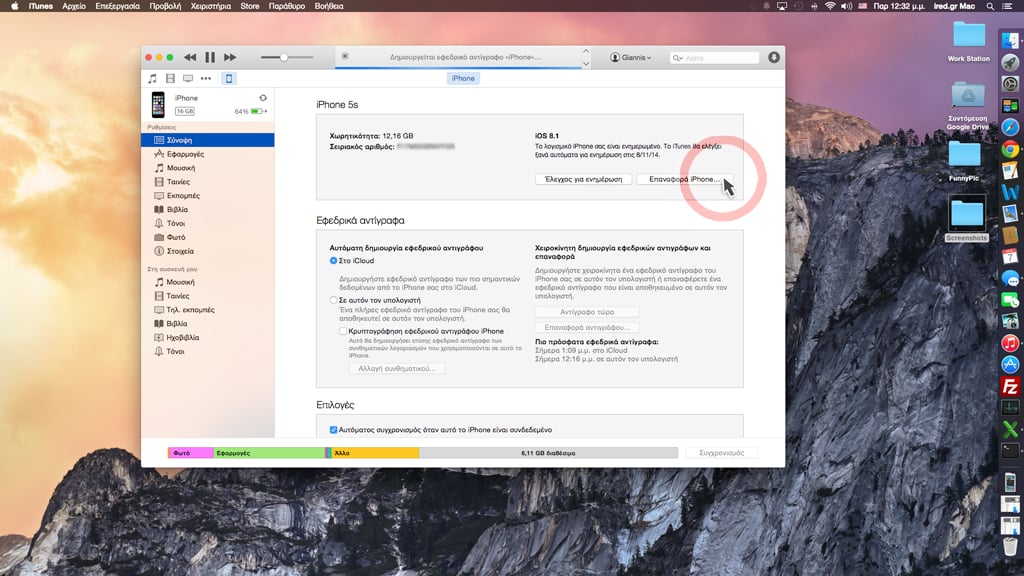Open the Music library icon in toolbar
The height and width of the screenshot is (576, 1024).
click(153, 78)
